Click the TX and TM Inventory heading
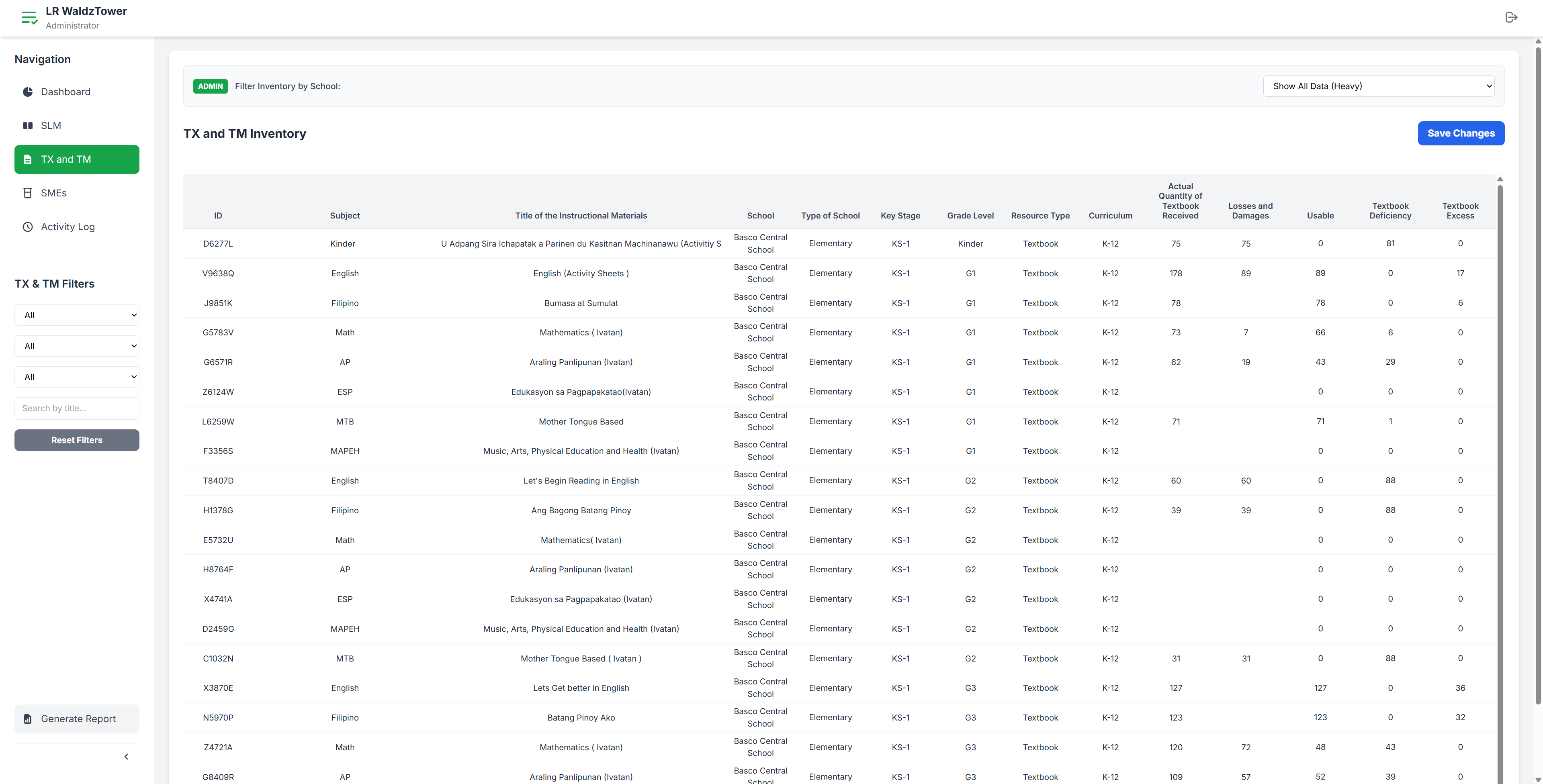This screenshot has height=784, width=1543. [245, 134]
